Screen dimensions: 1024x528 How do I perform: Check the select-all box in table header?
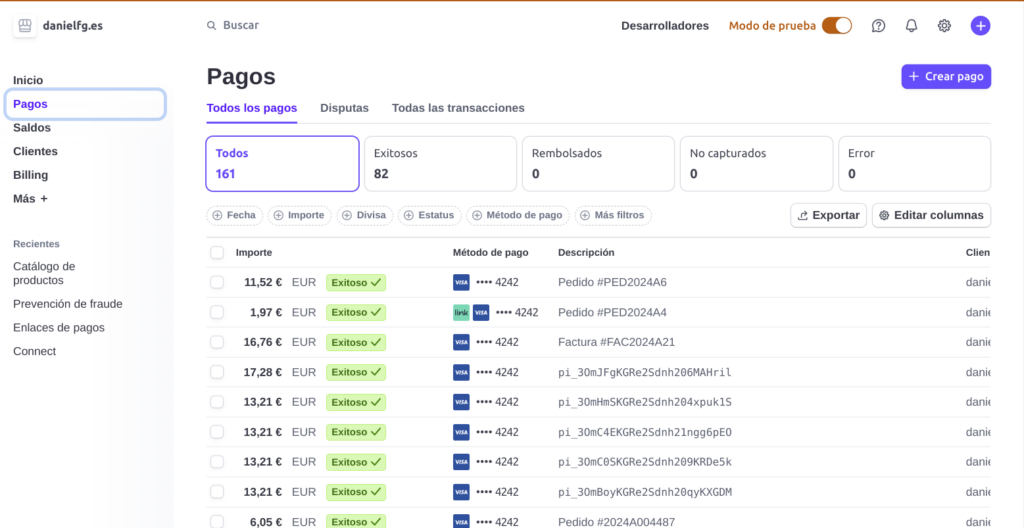[217, 253]
